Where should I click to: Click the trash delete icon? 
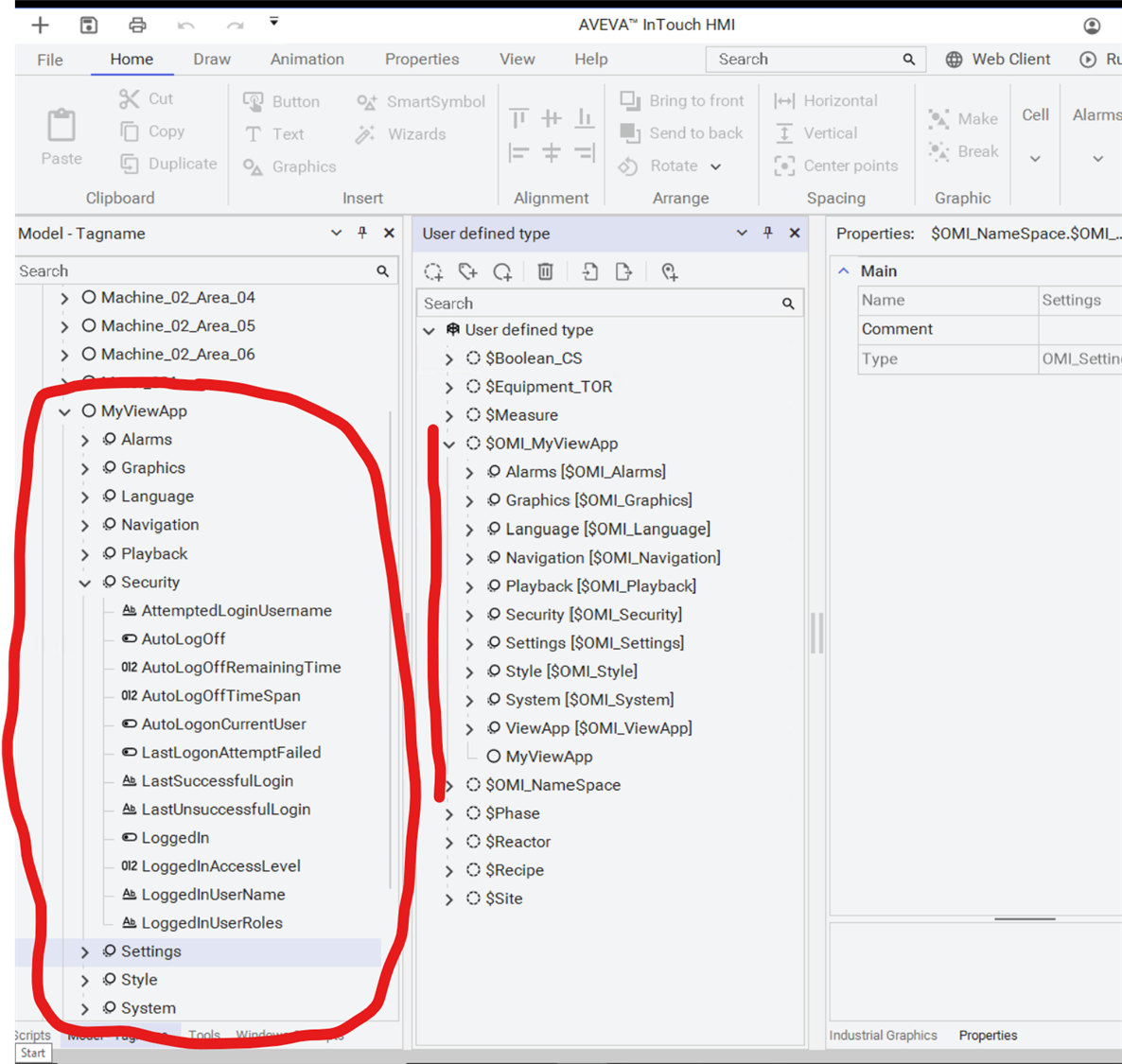(x=545, y=271)
